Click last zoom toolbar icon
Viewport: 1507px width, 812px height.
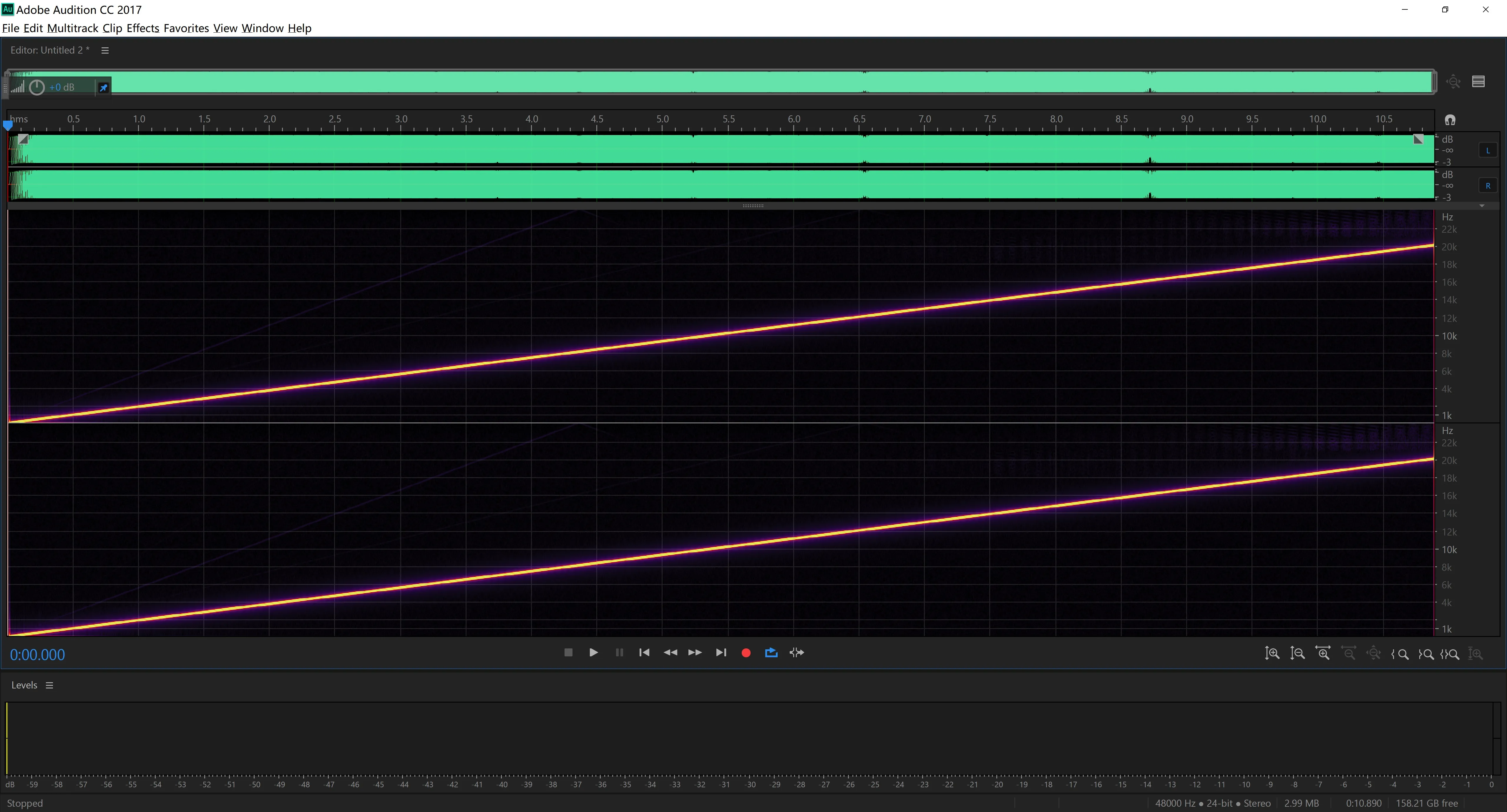point(1476,654)
